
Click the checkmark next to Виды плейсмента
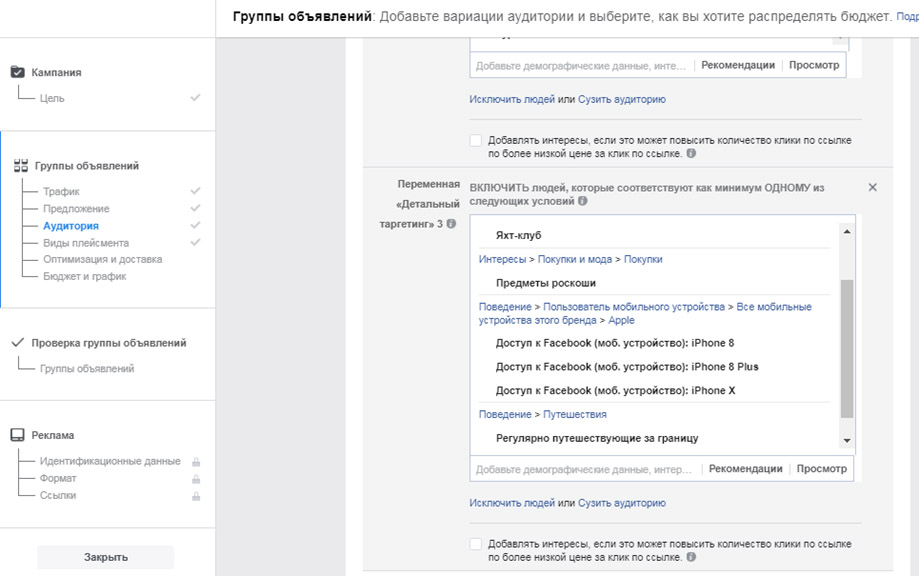(195, 242)
